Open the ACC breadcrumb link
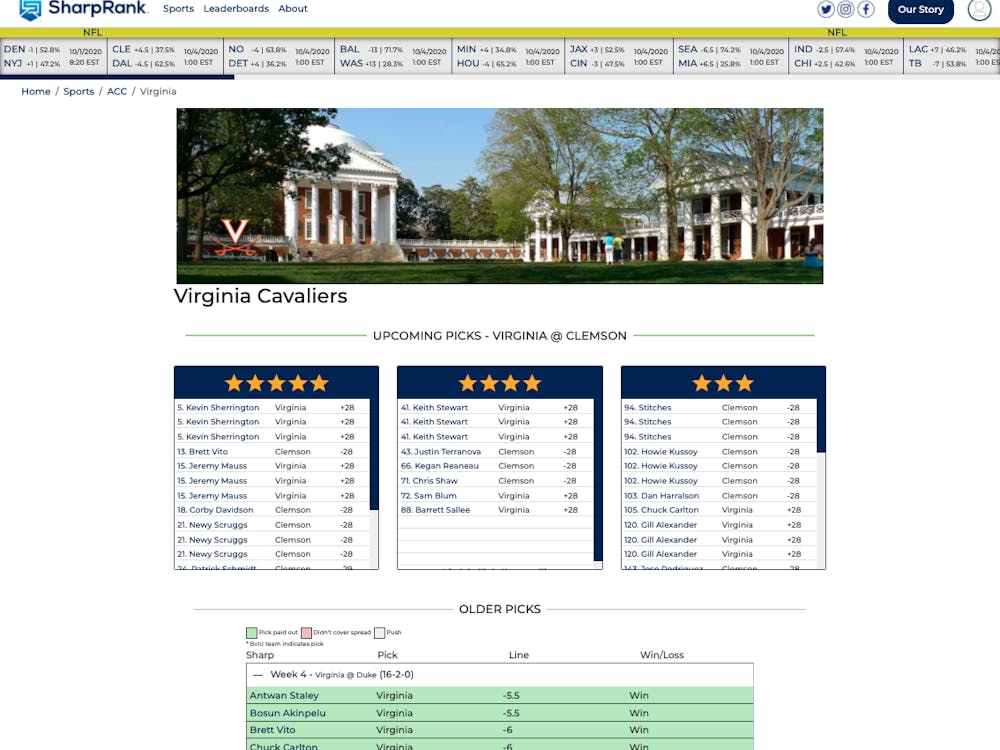This screenshot has height=750, width=1000. coord(117,91)
